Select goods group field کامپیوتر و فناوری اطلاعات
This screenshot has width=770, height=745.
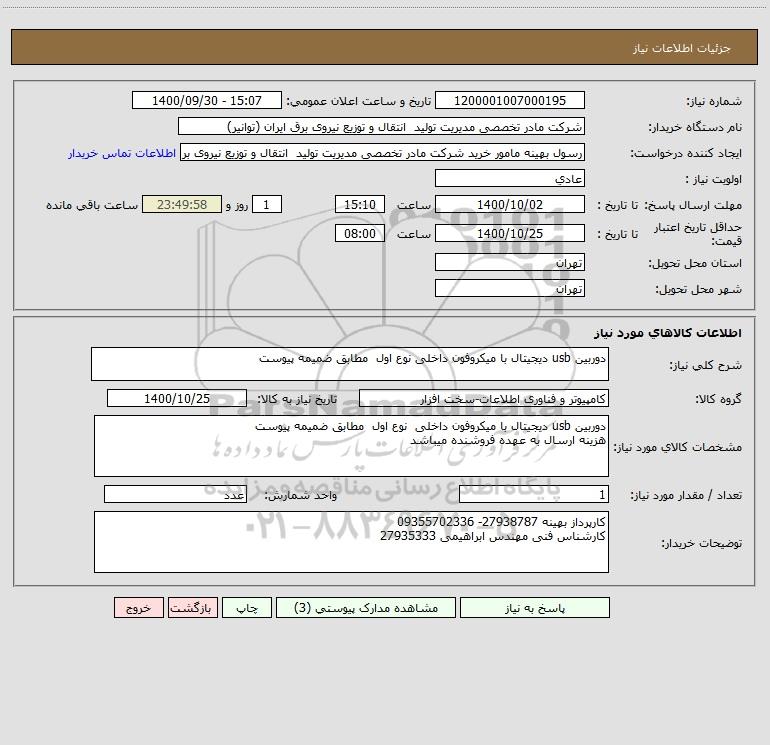[x=484, y=398]
